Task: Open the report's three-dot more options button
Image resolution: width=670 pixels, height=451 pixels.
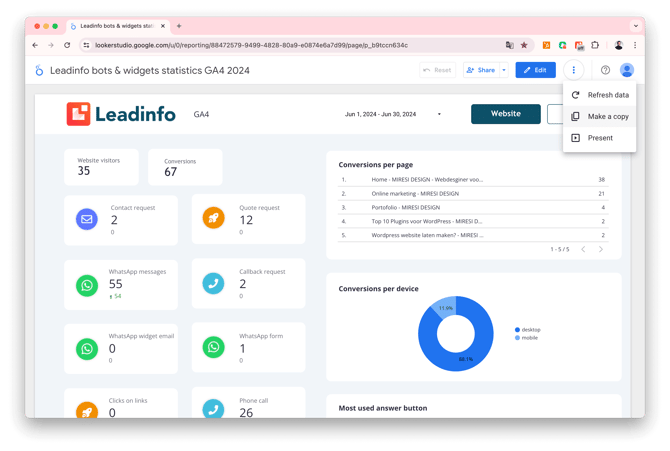Action: coord(573,70)
